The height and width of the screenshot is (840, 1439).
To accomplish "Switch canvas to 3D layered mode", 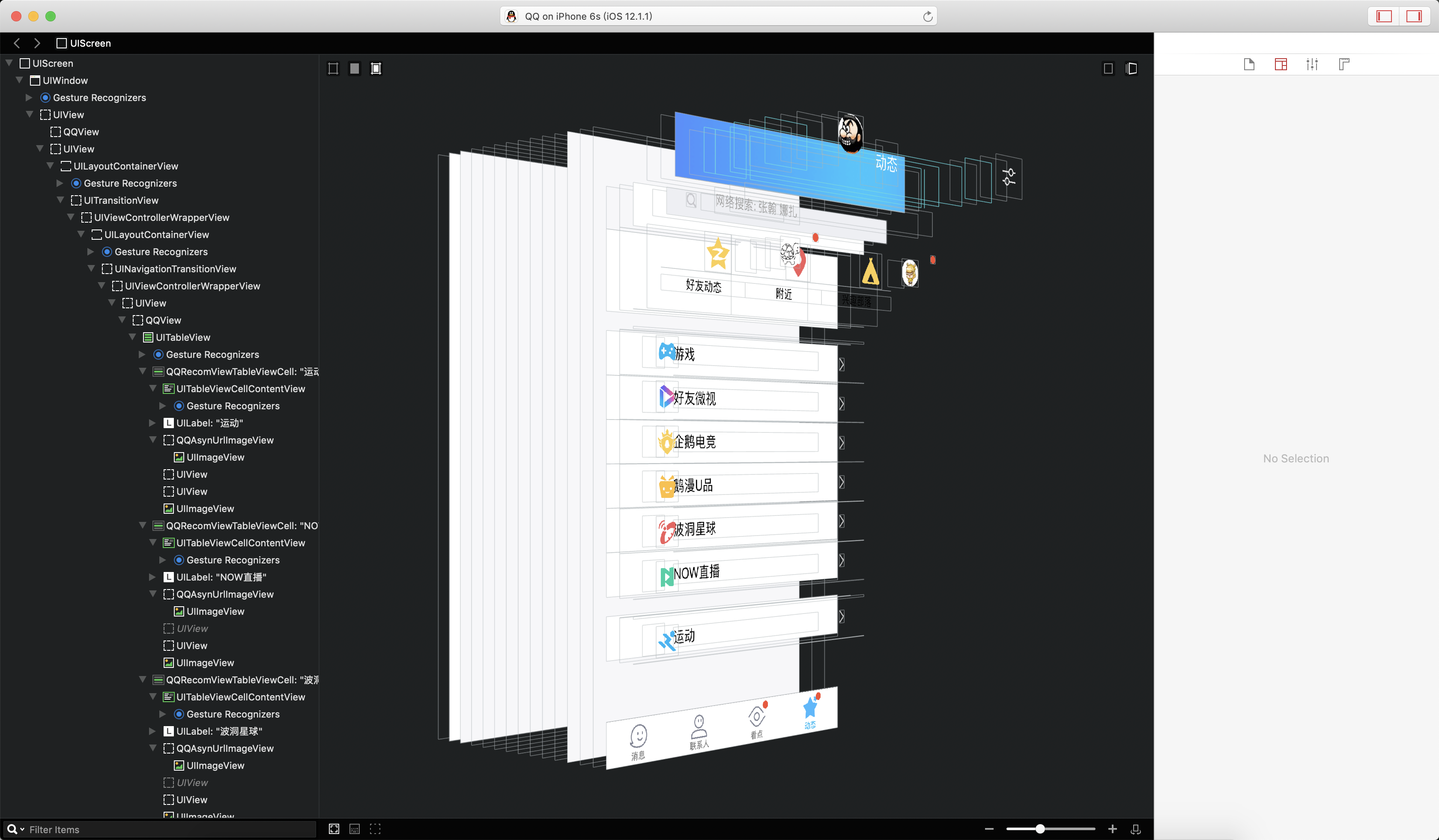I will tap(1131, 69).
